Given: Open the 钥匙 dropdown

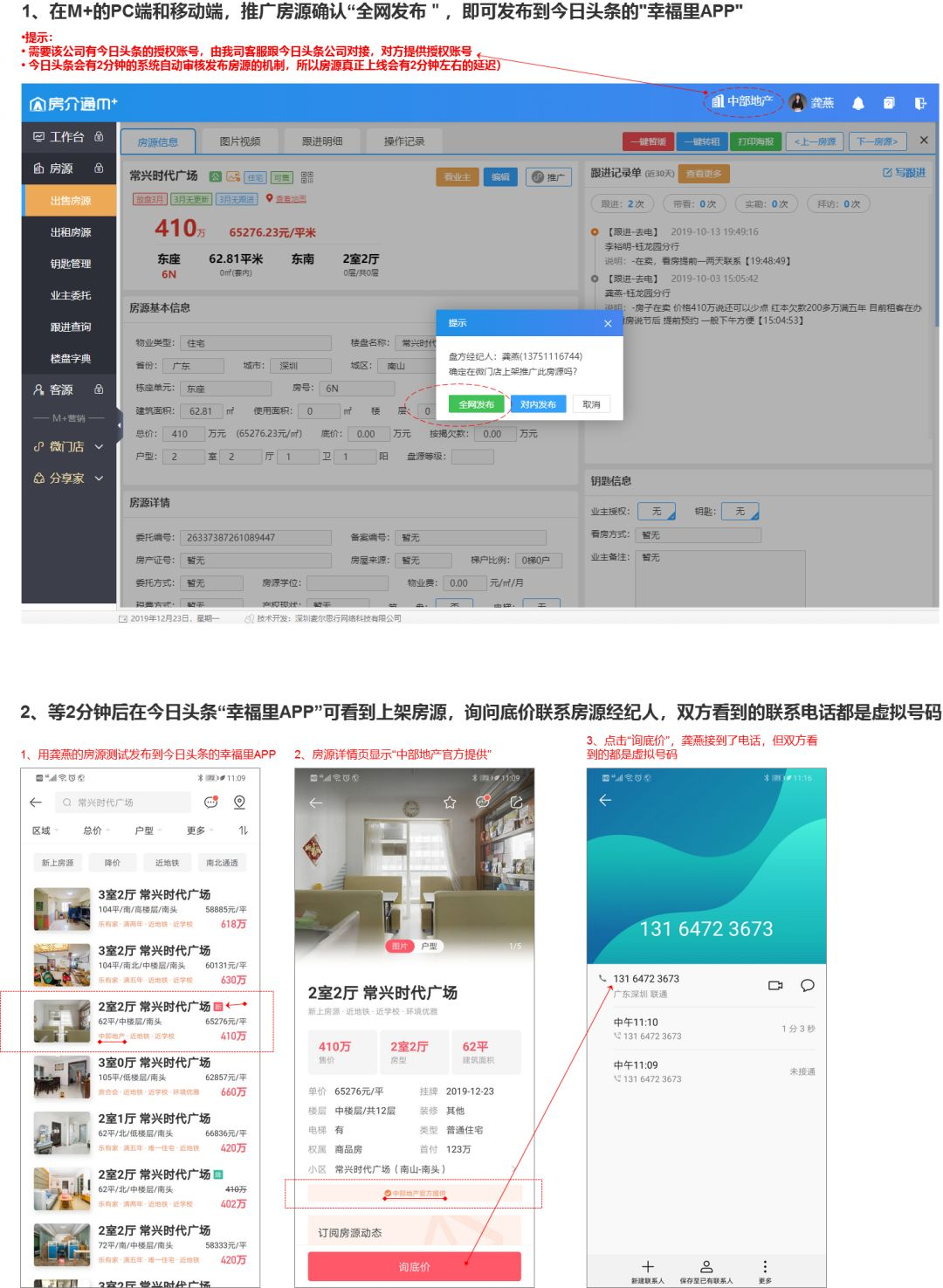Looking at the screenshot, I should point(740,512).
